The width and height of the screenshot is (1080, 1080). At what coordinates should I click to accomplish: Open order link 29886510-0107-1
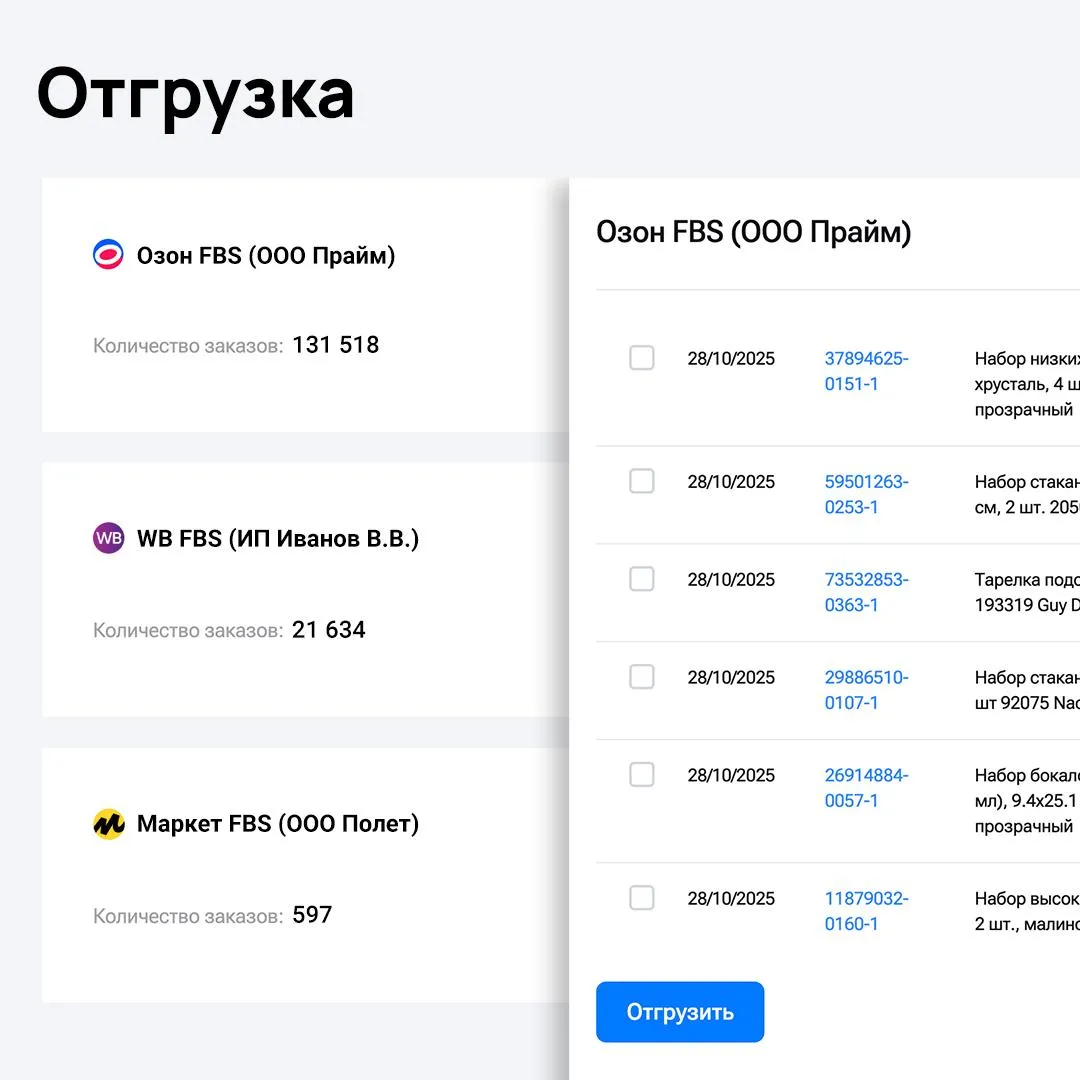[866, 690]
